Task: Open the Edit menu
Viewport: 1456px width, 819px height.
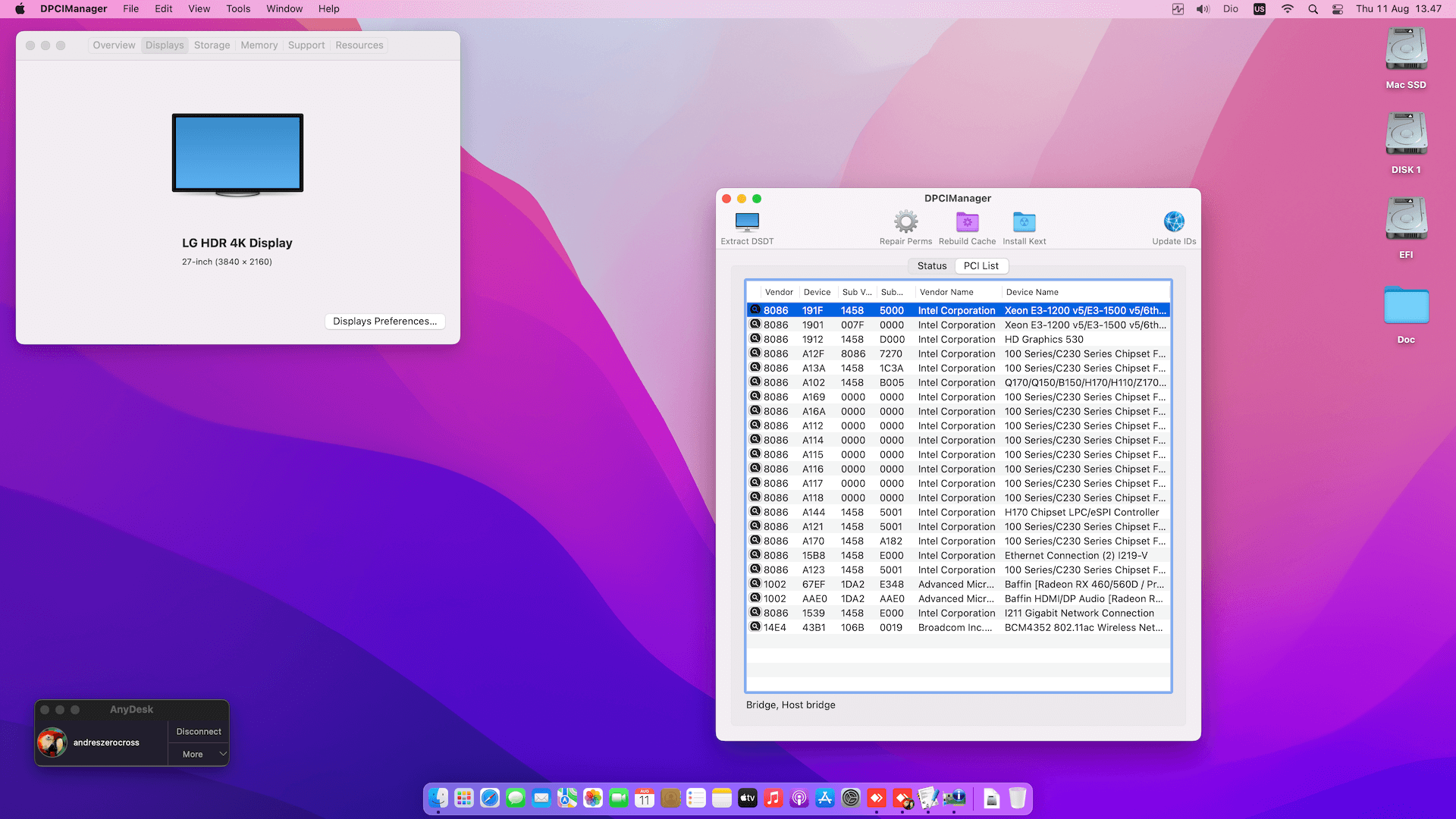Action: [x=164, y=9]
